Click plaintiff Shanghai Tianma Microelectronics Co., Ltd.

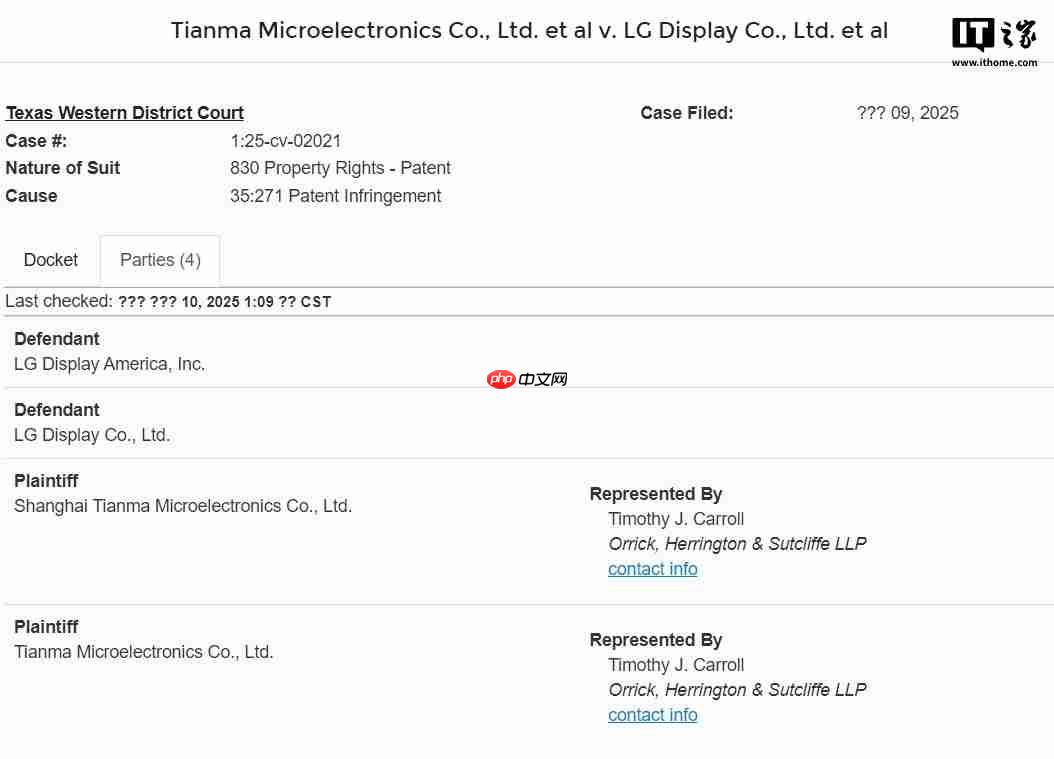pyautogui.click(x=184, y=506)
